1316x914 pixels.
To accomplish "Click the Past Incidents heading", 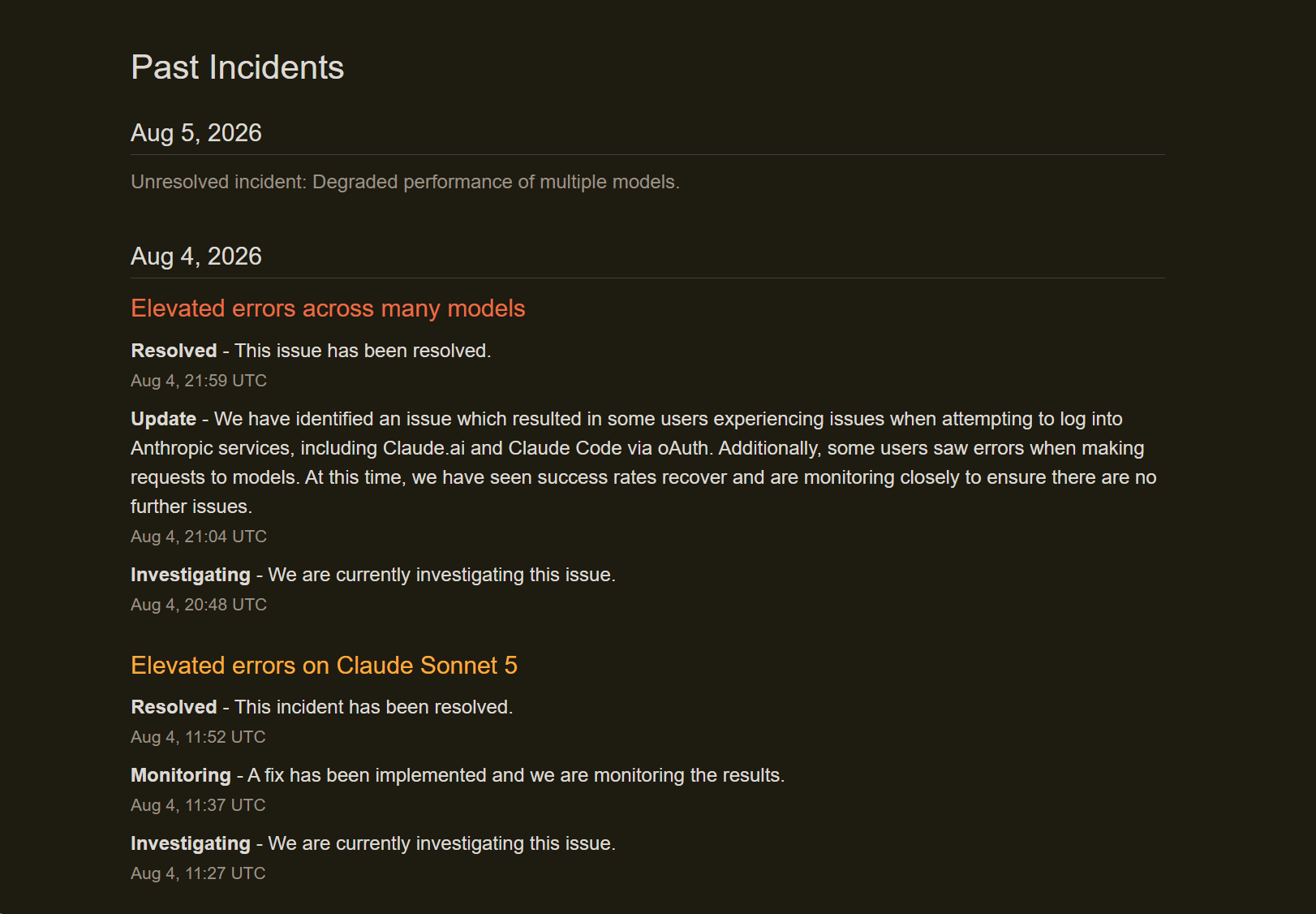I will tap(238, 67).
